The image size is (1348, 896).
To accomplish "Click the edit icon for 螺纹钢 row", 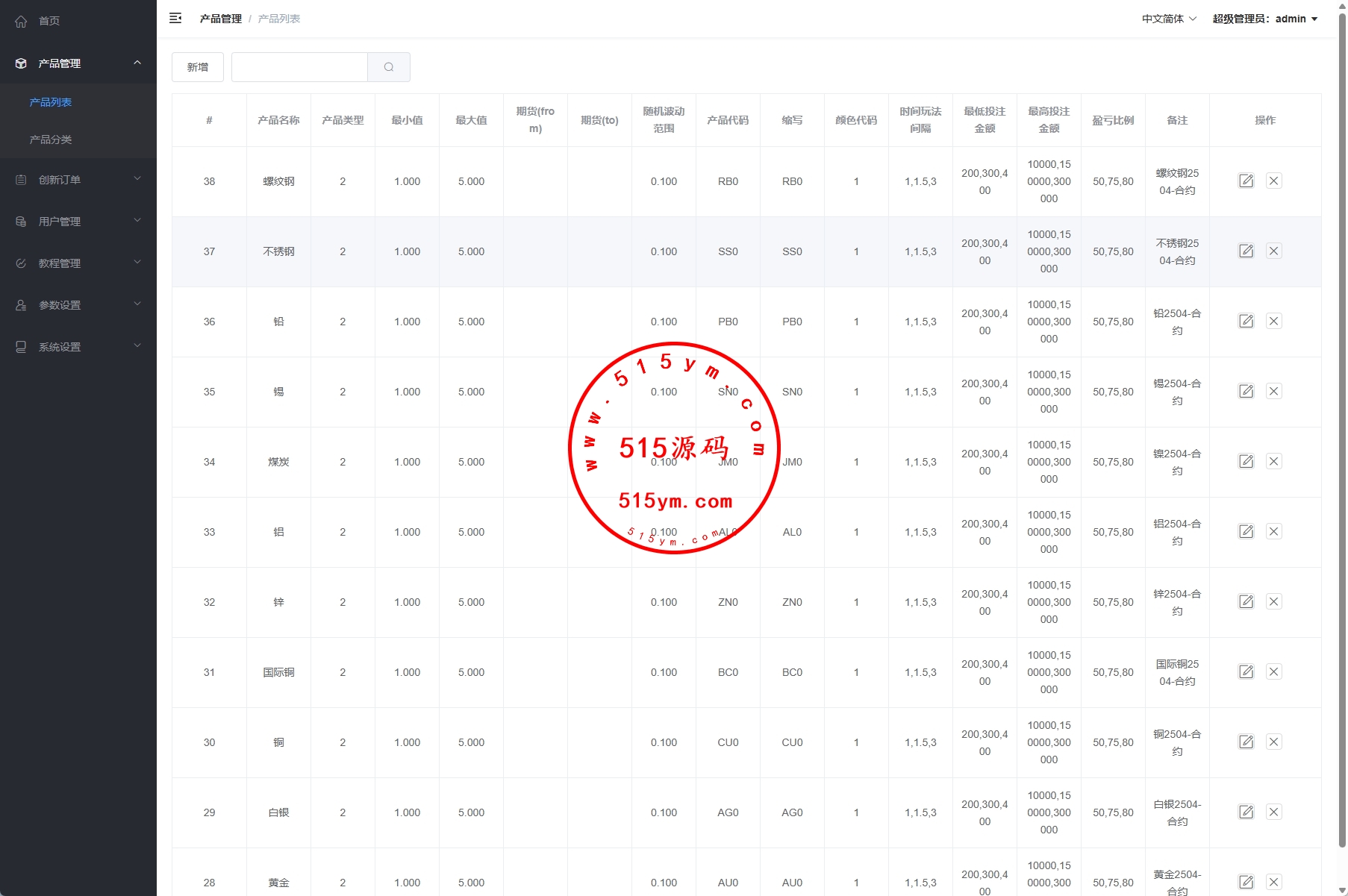I will click(1246, 181).
